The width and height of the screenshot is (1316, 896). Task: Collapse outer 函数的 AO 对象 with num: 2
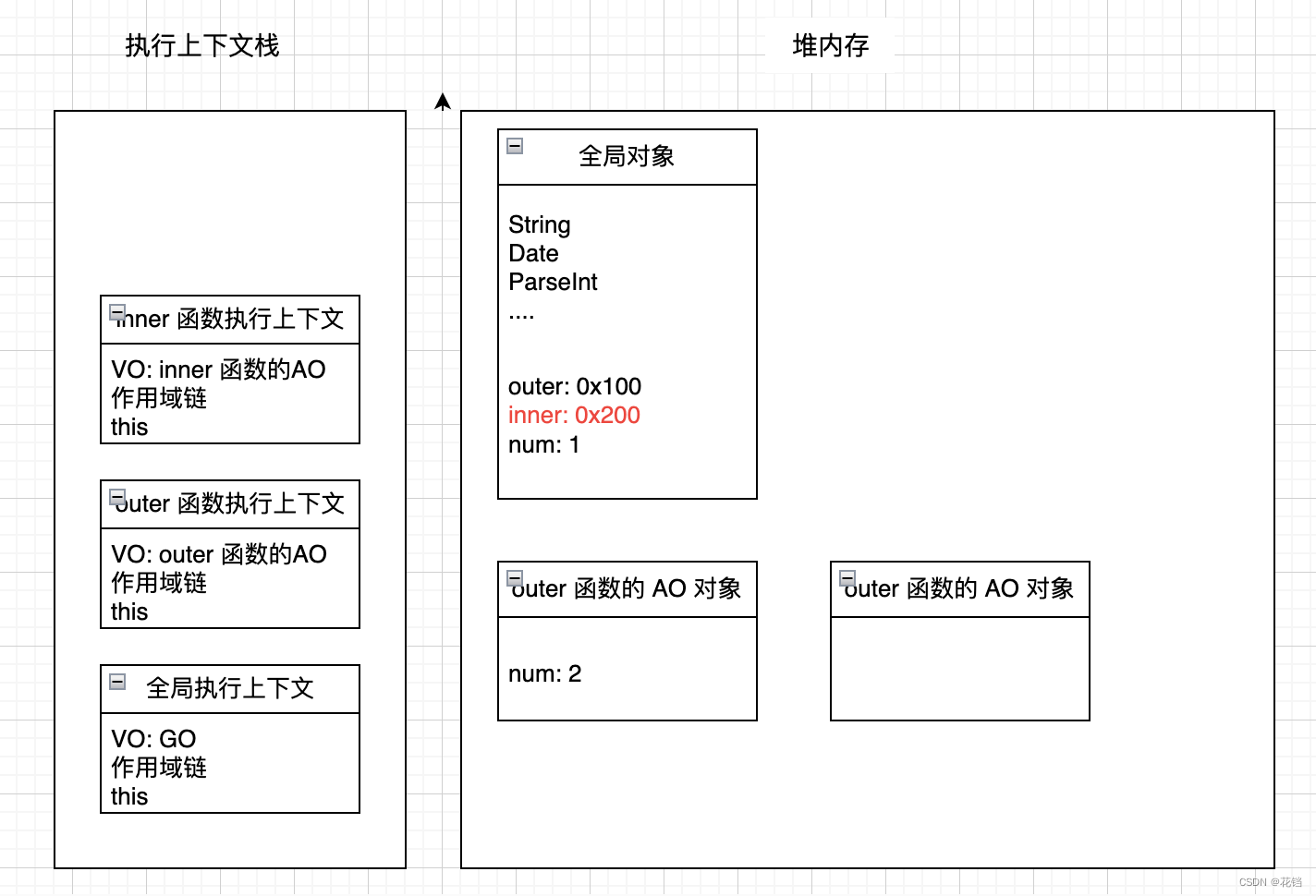pos(515,578)
